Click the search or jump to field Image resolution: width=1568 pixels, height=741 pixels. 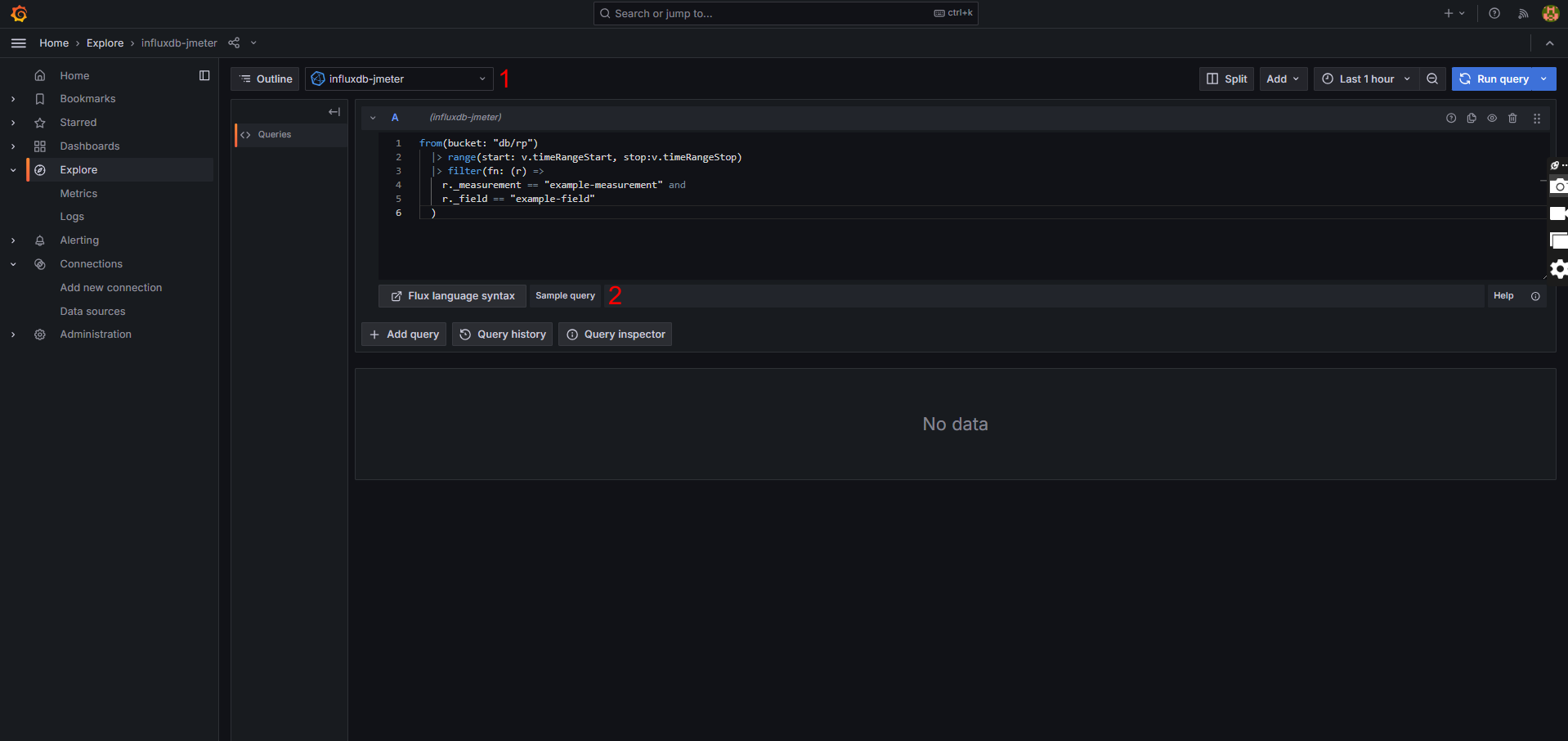click(786, 13)
